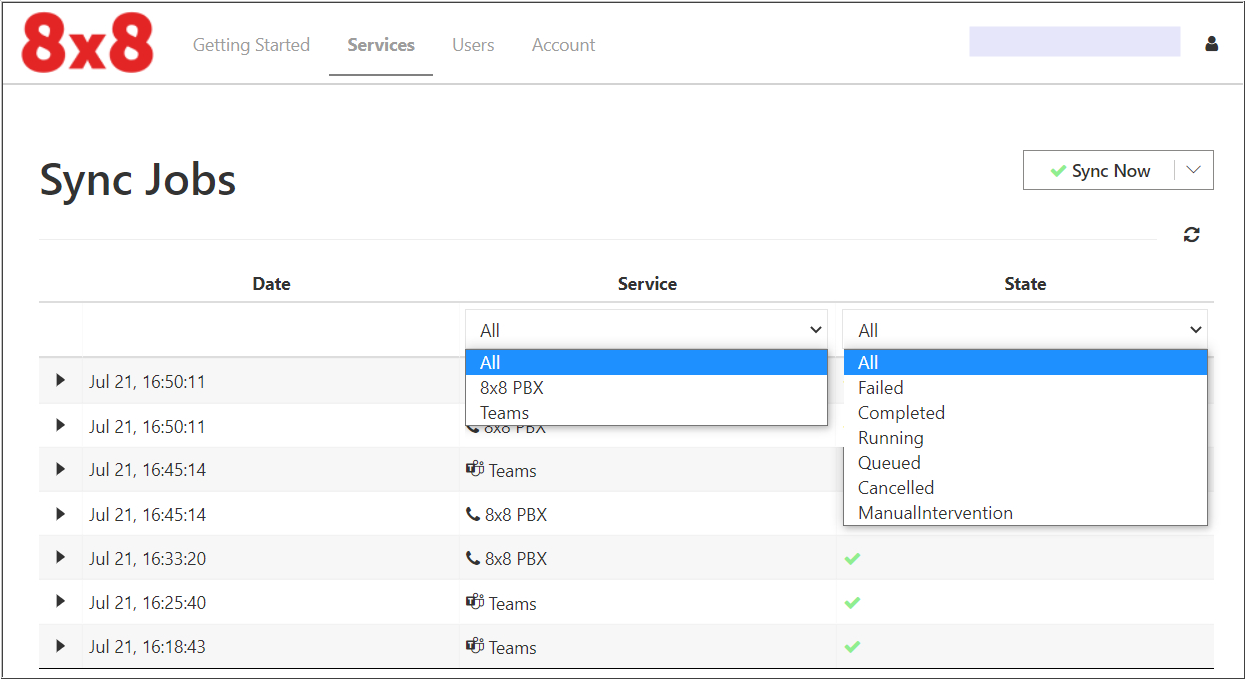1245x679 pixels.
Task: Click green checkmark in 16:18:43 row
Action: coord(852,647)
